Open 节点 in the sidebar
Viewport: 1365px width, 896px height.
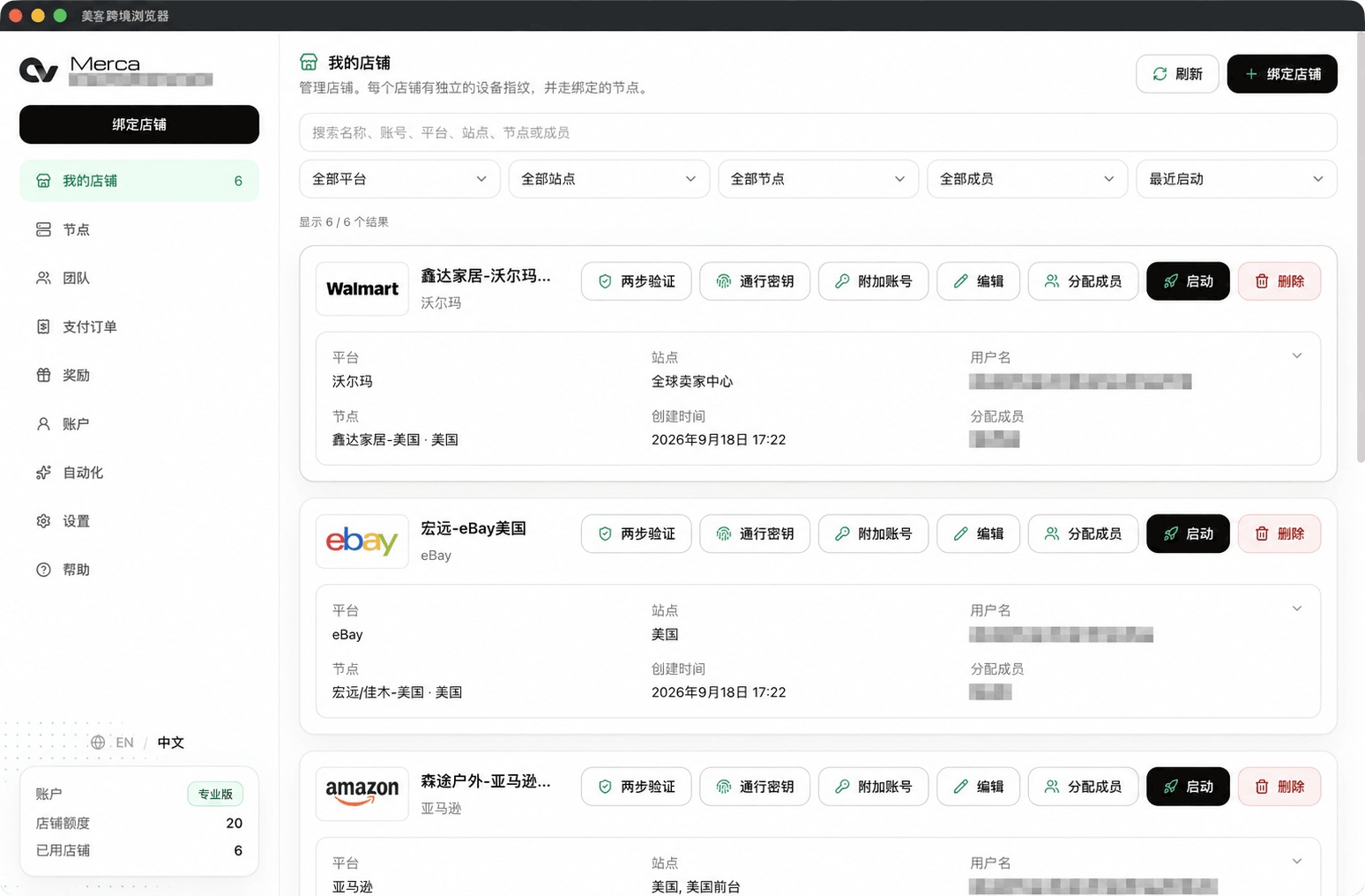click(139, 229)
